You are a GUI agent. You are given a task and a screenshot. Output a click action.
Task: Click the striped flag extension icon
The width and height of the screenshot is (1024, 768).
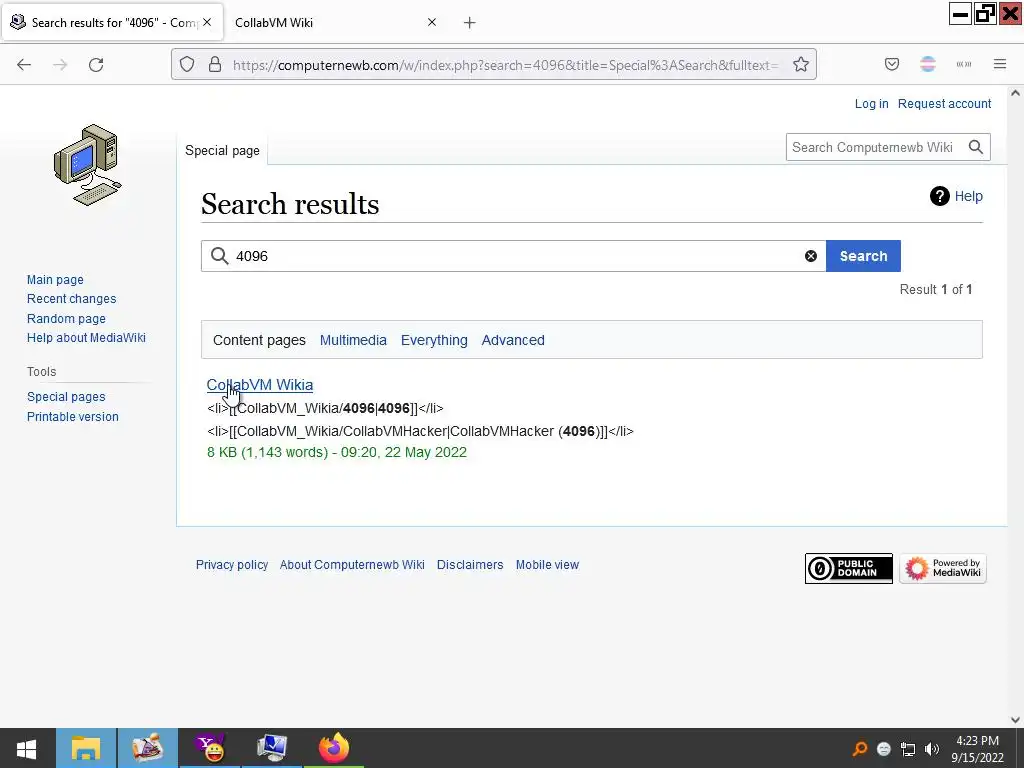pos(928,64)
